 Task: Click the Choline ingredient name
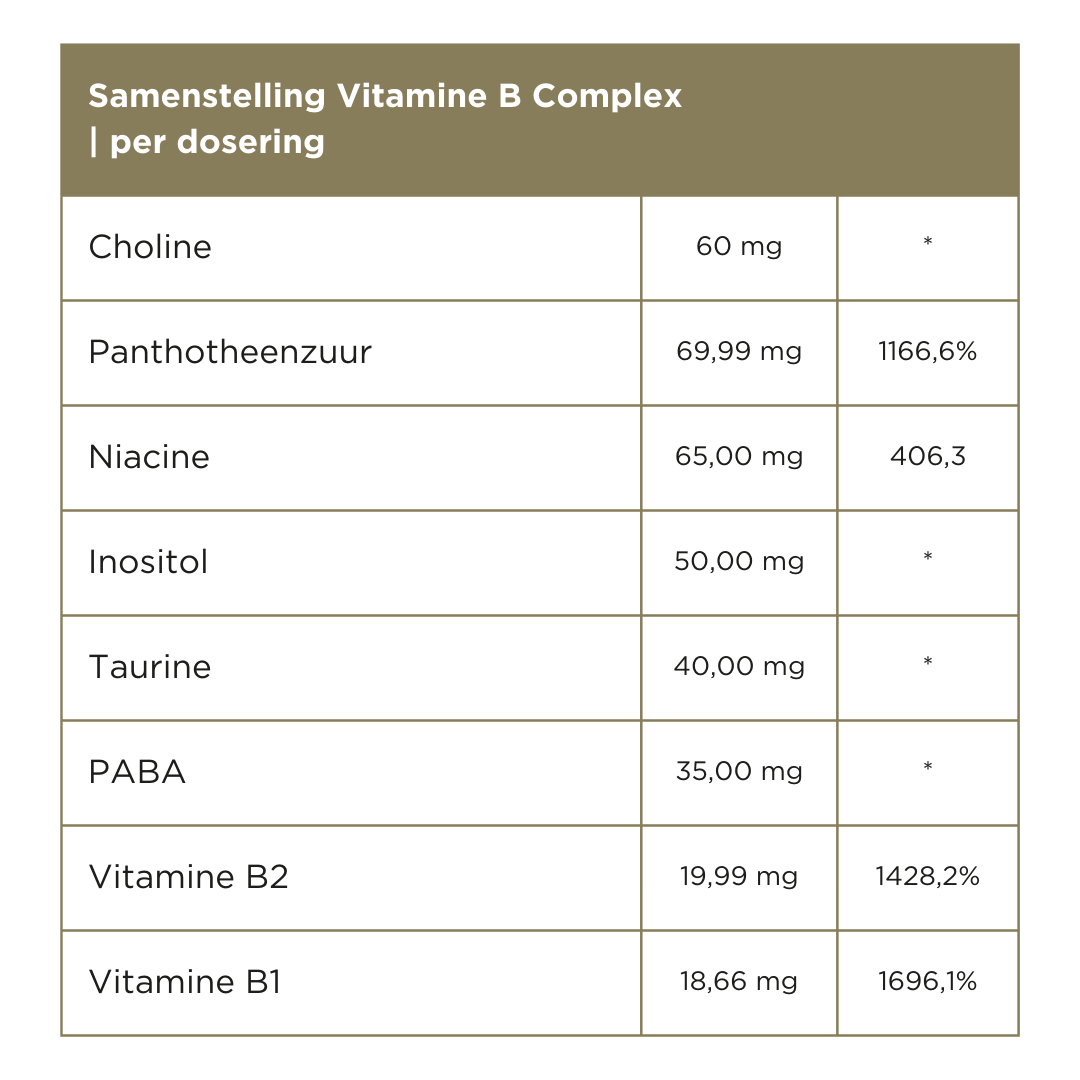pos(150,247)
